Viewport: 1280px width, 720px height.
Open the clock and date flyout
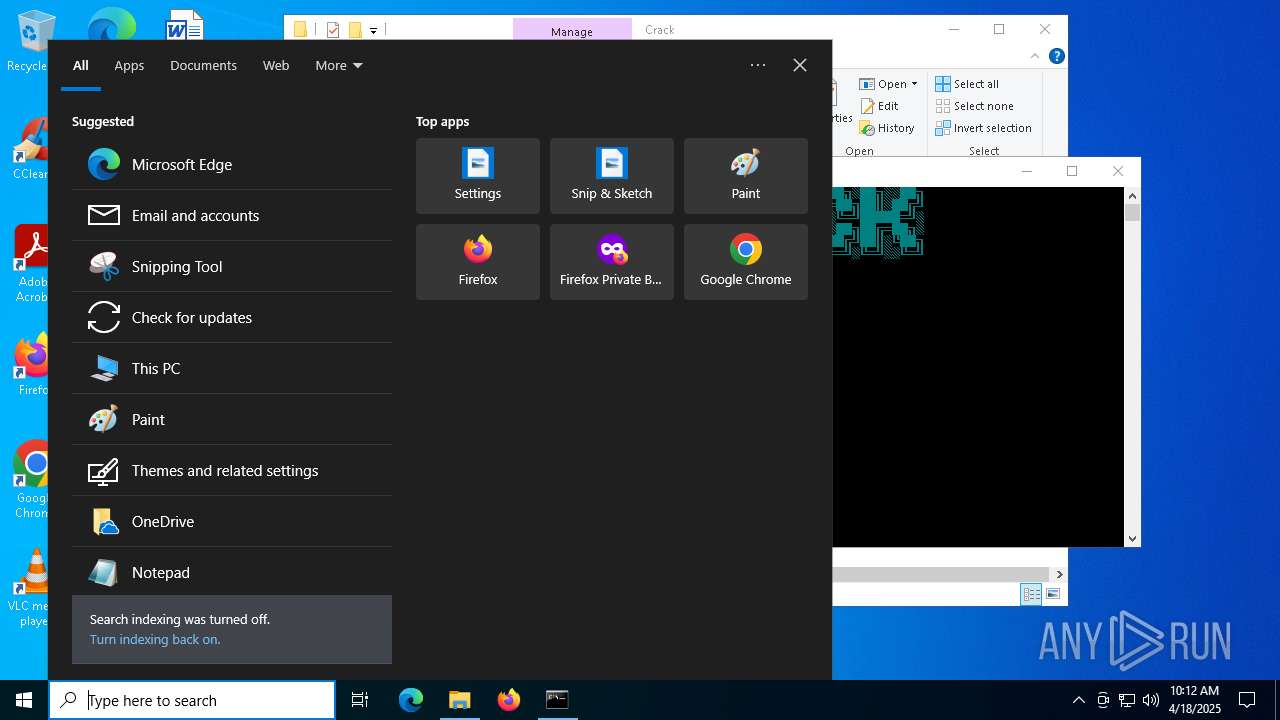pyautogui.click(x=1195, y=700)
